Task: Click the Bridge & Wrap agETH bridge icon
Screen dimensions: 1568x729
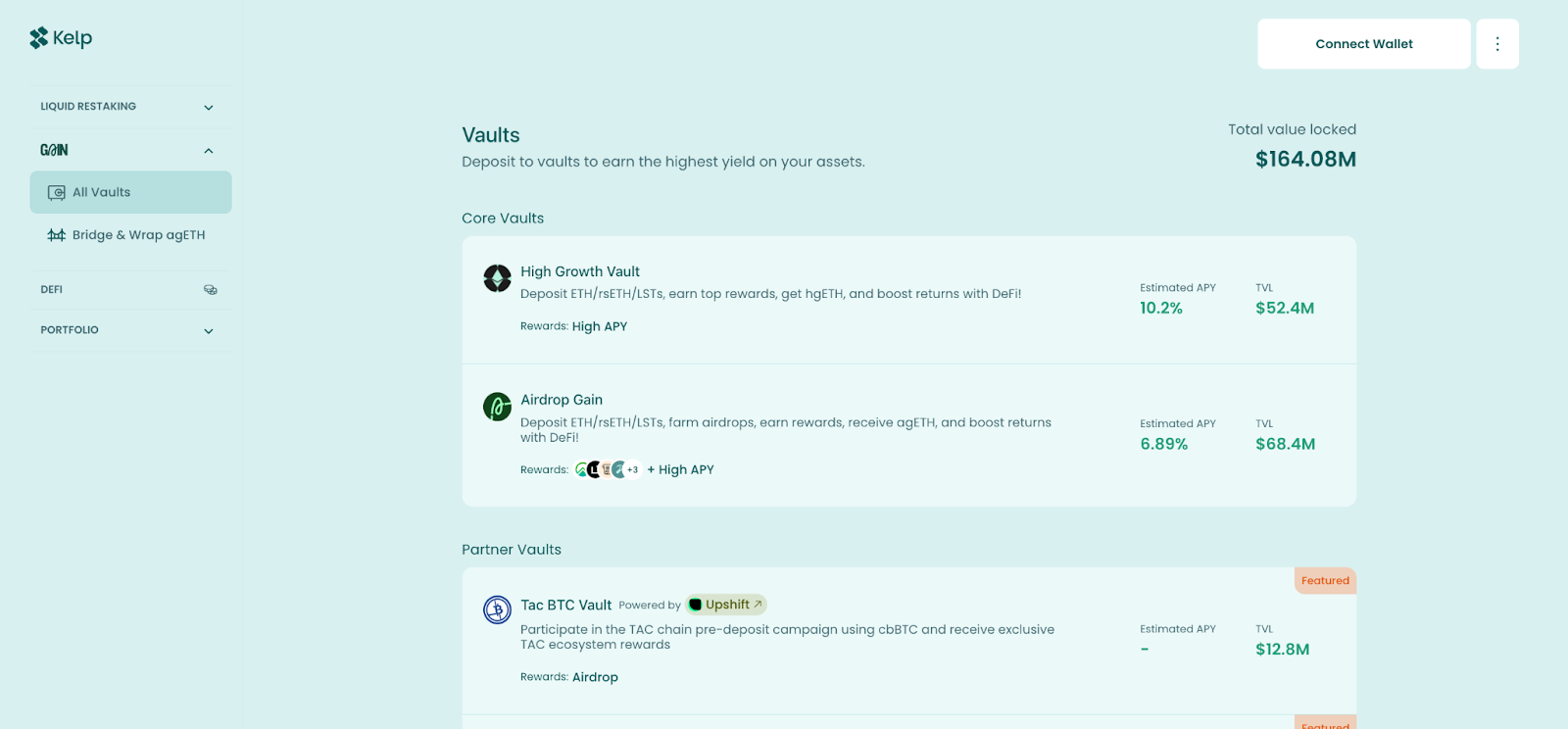Action: click(57, 235)
